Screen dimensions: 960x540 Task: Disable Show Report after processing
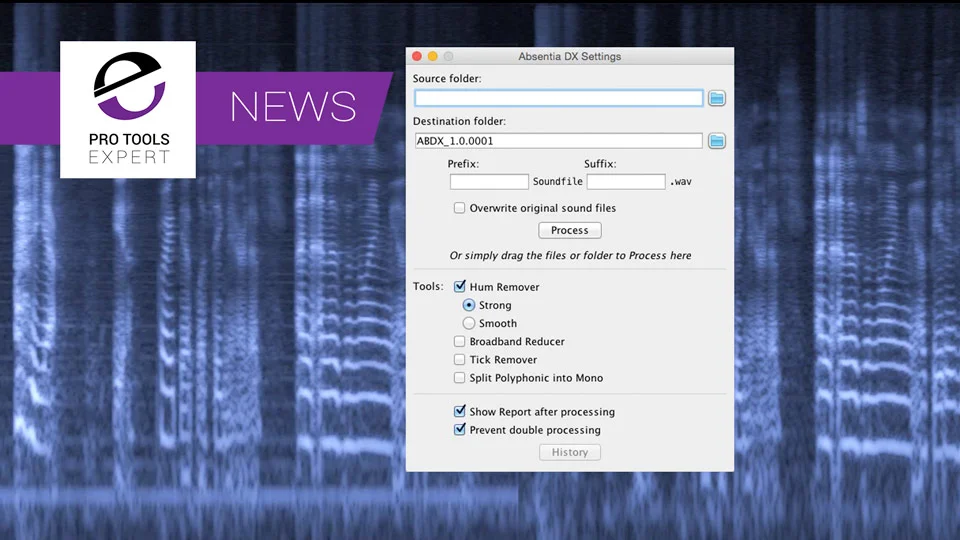pos(459,411)
